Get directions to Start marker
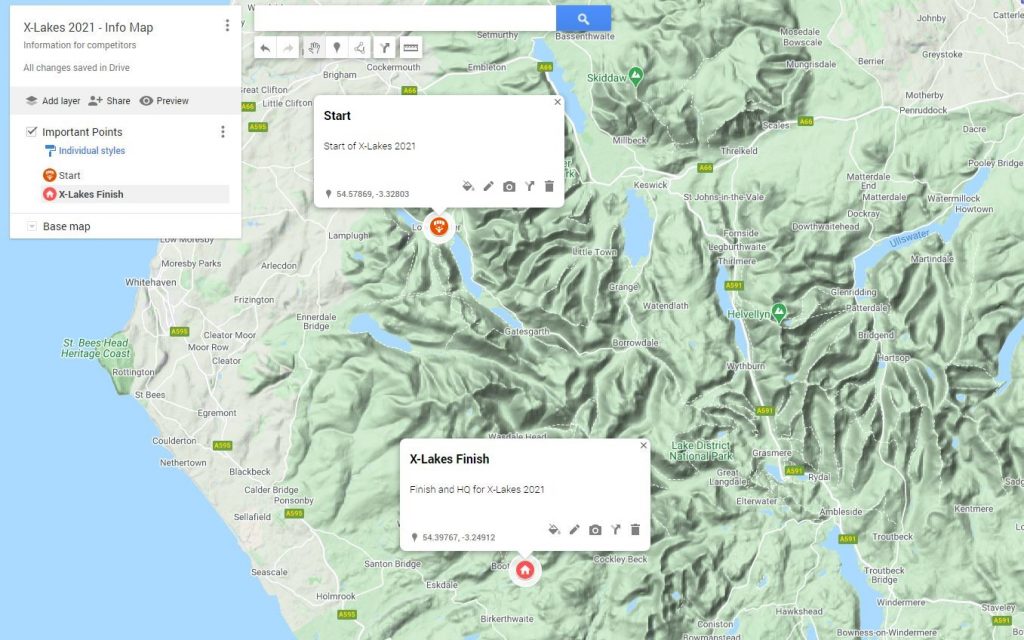1024x640 pixels. (529, 186)
